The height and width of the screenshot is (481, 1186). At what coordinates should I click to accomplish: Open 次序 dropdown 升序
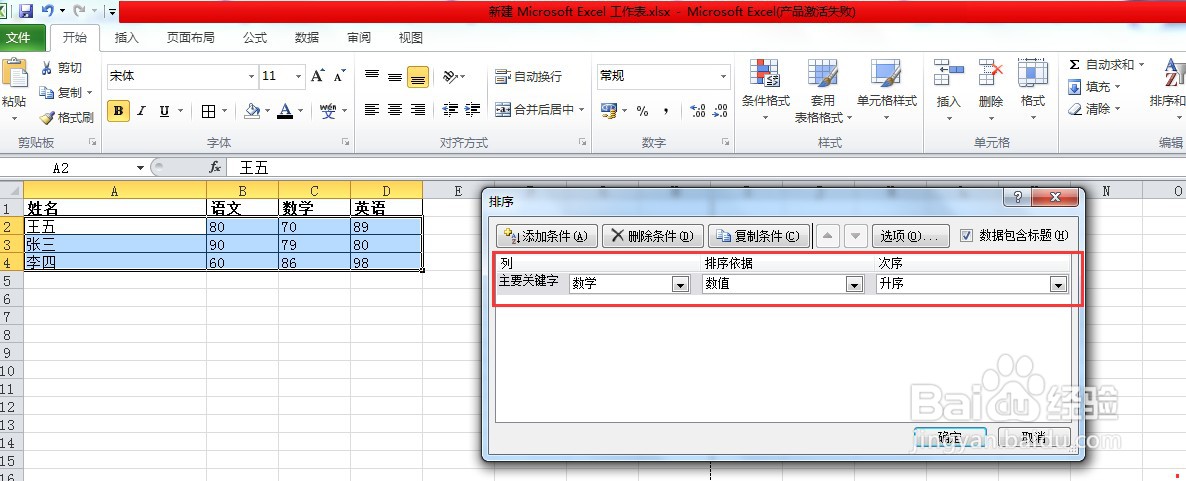click(1058, 284)
